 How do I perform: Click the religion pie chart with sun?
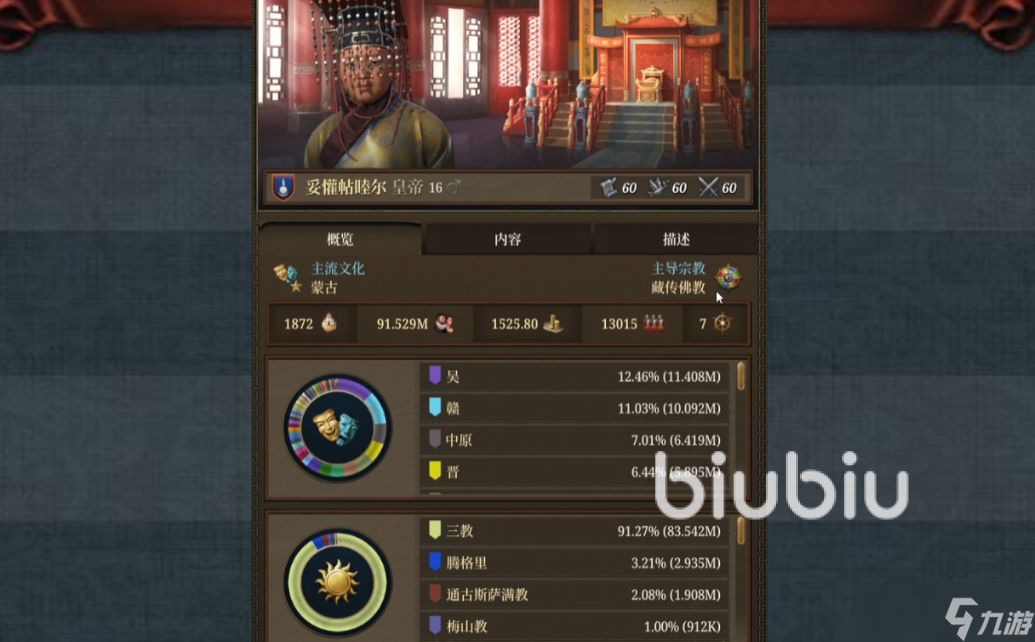(x=337, y=583)
